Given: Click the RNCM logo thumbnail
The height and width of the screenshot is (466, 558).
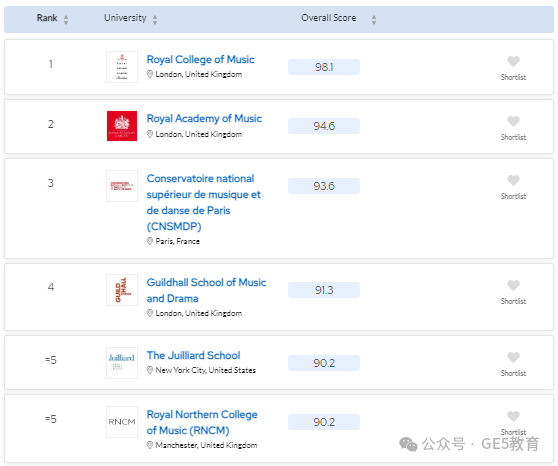Looking at the screenshot, I should click(122, 422).
